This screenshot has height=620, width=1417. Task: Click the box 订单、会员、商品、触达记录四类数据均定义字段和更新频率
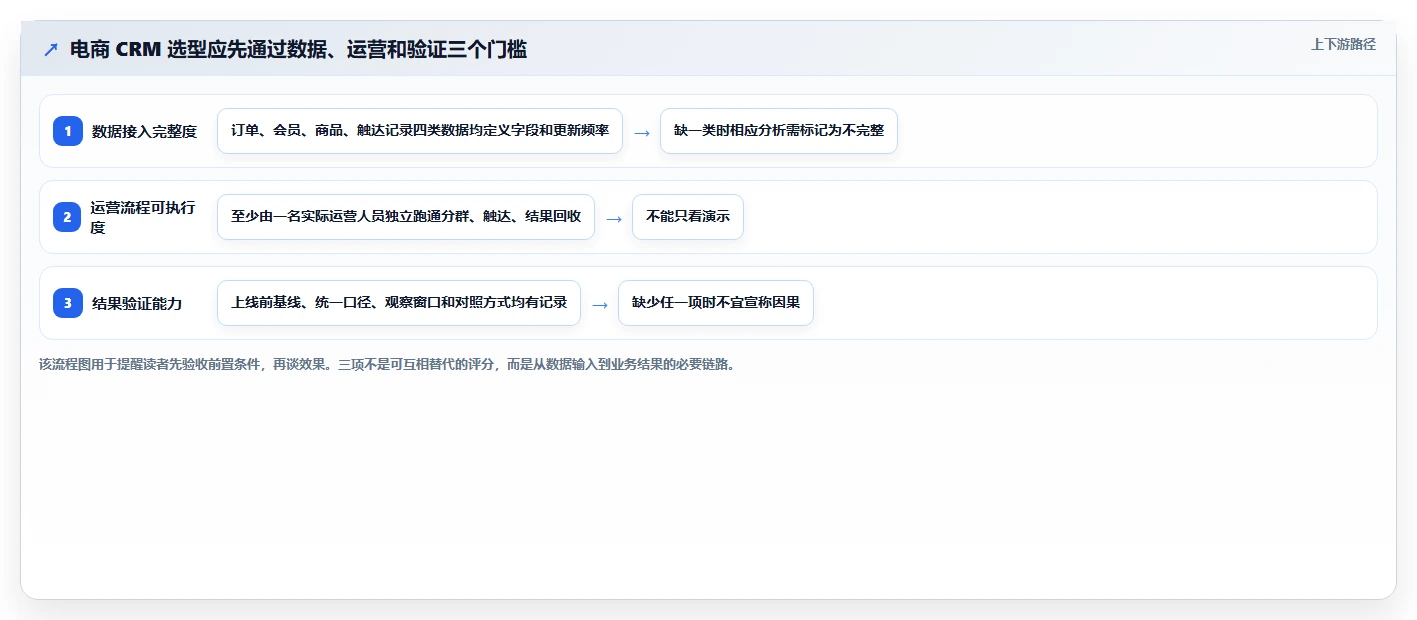(420, 131)
